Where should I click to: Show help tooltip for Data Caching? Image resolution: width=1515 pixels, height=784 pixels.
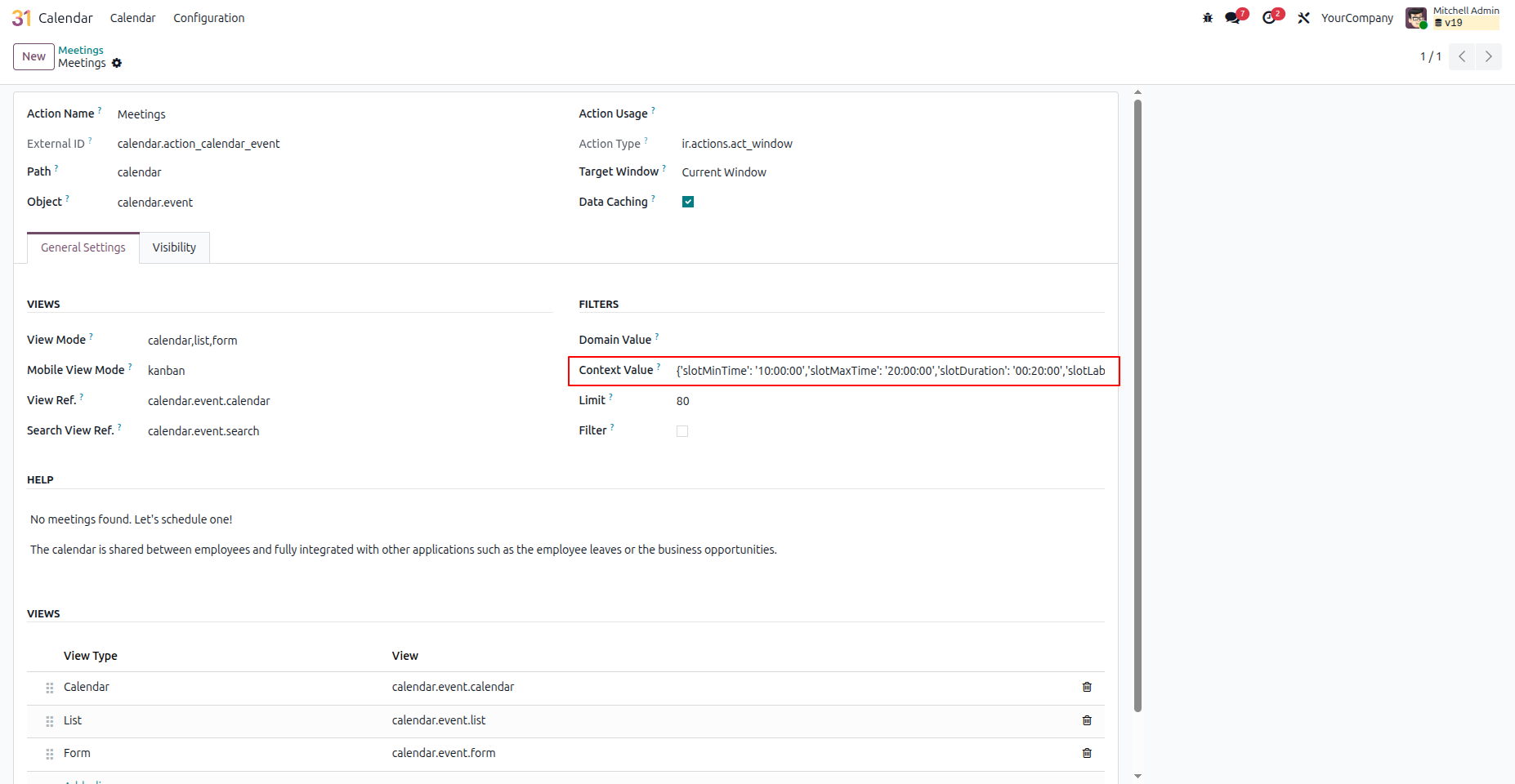pyautogui.click(x=653, y=198)
